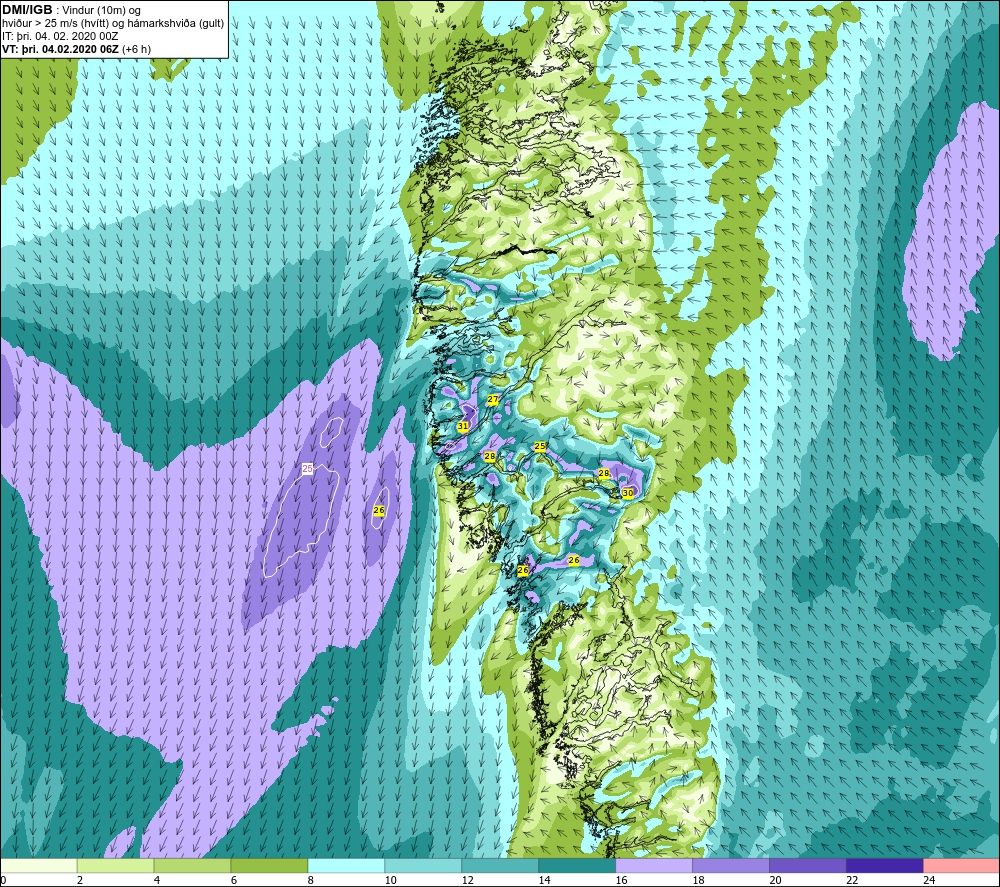1000x887 pixels.
Task: Click the '10' legend scale label
Action: (390, 880)
